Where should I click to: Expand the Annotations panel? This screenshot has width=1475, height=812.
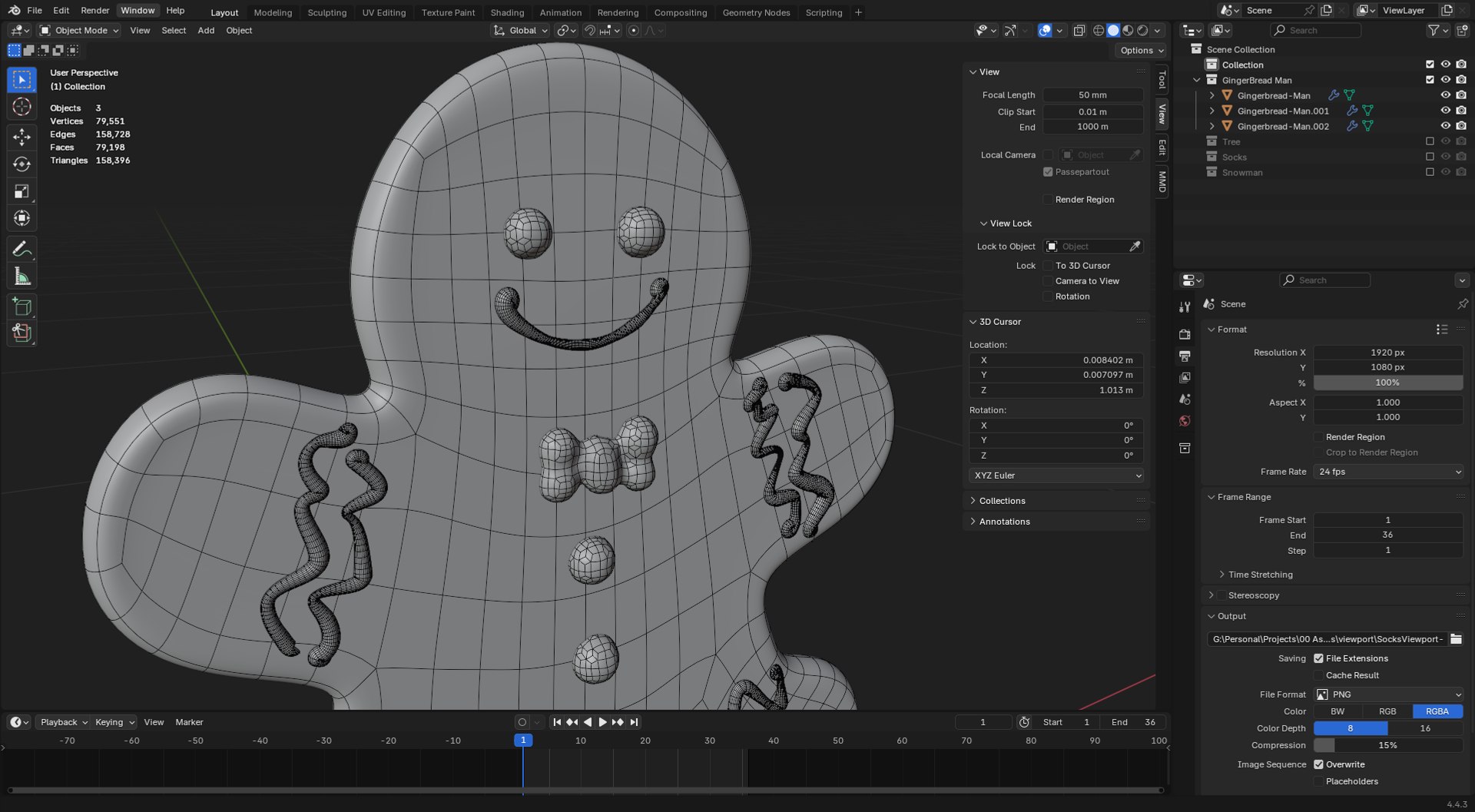[x=1004, y=522]
